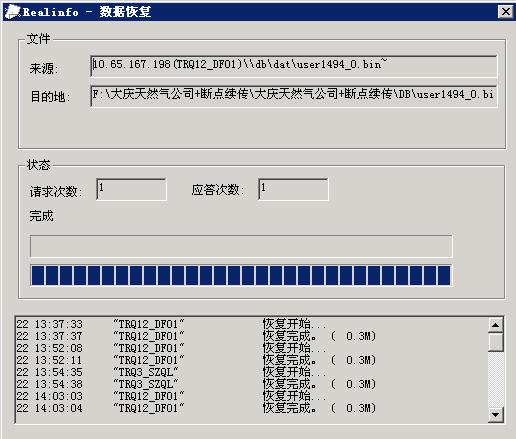
Task: Click the blue segmented progress bar
Action: [x=241, y=275]
